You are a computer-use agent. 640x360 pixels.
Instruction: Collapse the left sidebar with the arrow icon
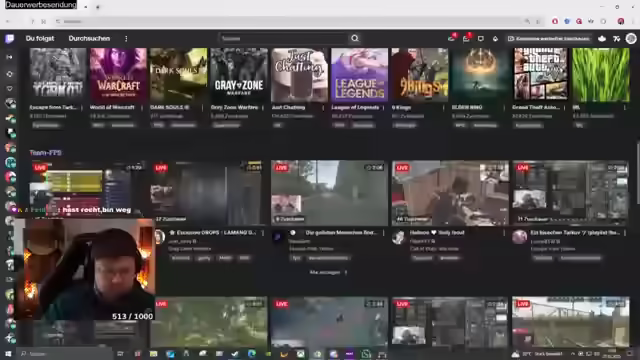9,57
